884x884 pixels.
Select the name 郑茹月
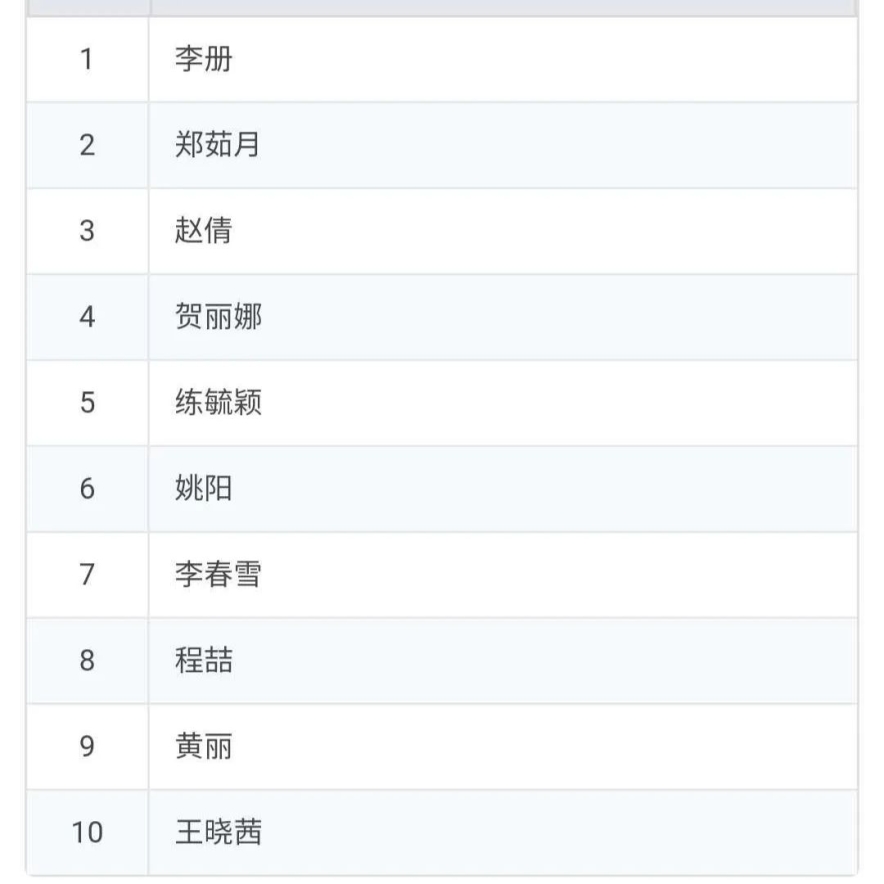pyautogui.click(x=218, y=145)
